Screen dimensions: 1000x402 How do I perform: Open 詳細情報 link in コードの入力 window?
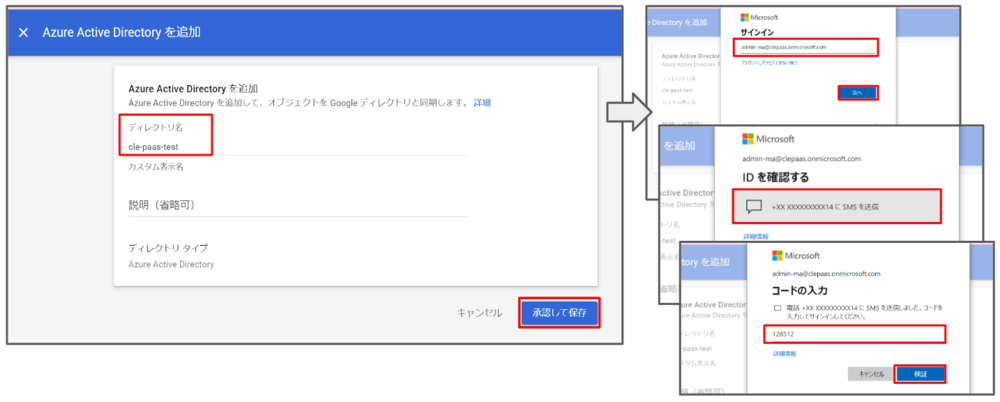[784, 353]
